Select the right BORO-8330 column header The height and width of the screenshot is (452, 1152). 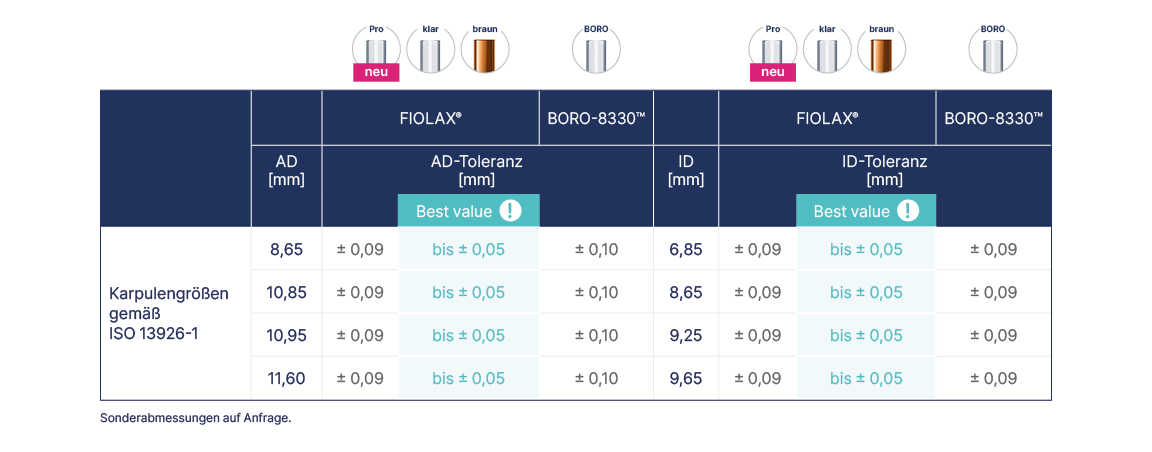click(x=993, y=118)
